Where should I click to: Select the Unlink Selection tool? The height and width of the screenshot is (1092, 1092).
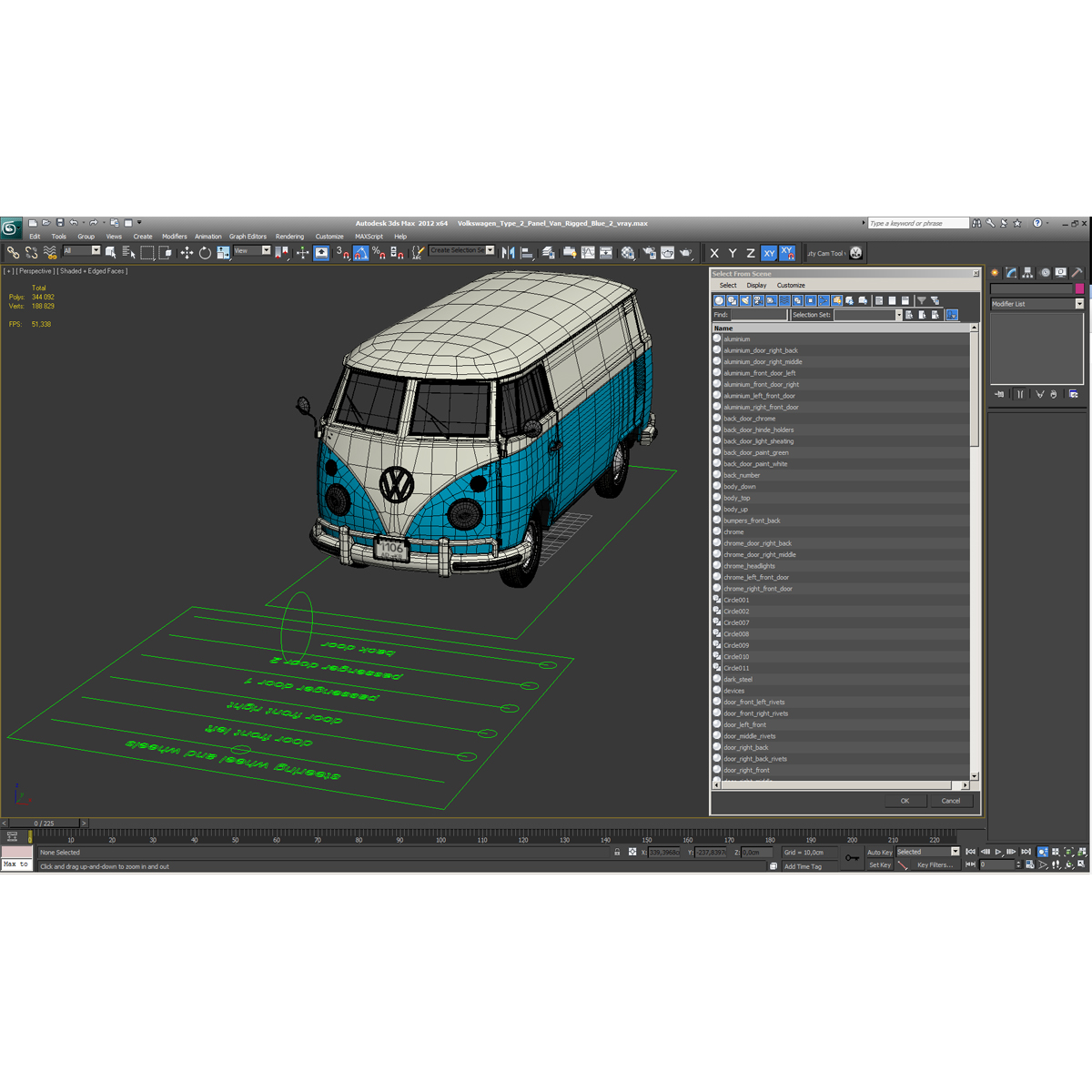(x=31, y=253)
